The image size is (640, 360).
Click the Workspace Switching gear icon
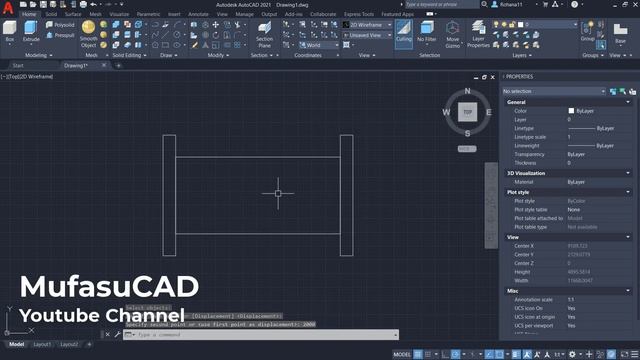(572, 354)
